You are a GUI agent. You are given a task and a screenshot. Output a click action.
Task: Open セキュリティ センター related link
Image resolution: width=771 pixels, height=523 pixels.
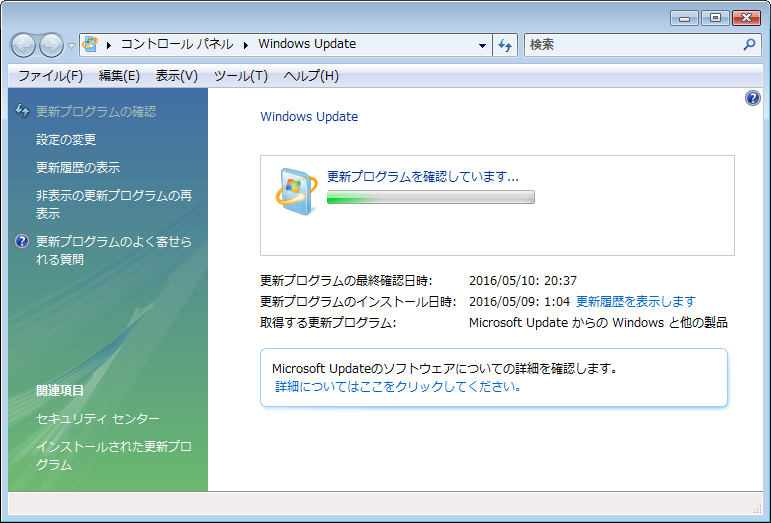(98, 419)
